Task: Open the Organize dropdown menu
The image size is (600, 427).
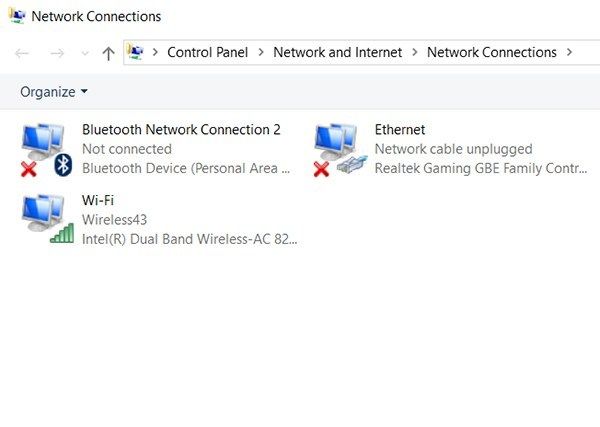Action: 54,92
